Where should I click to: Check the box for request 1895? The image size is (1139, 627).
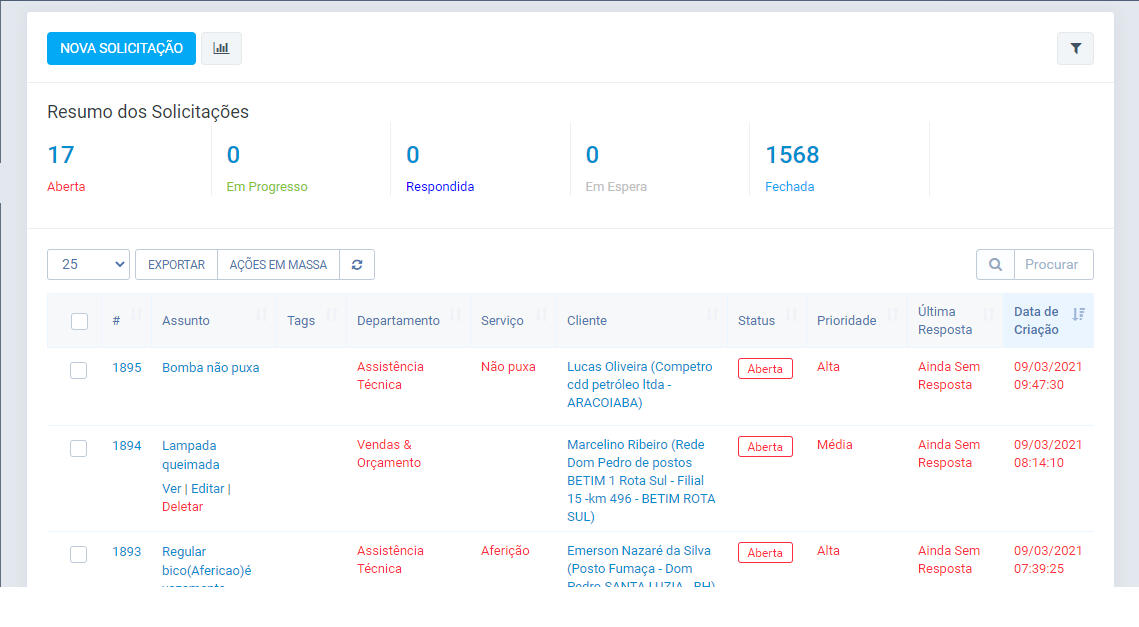click(x=78, y=370)
